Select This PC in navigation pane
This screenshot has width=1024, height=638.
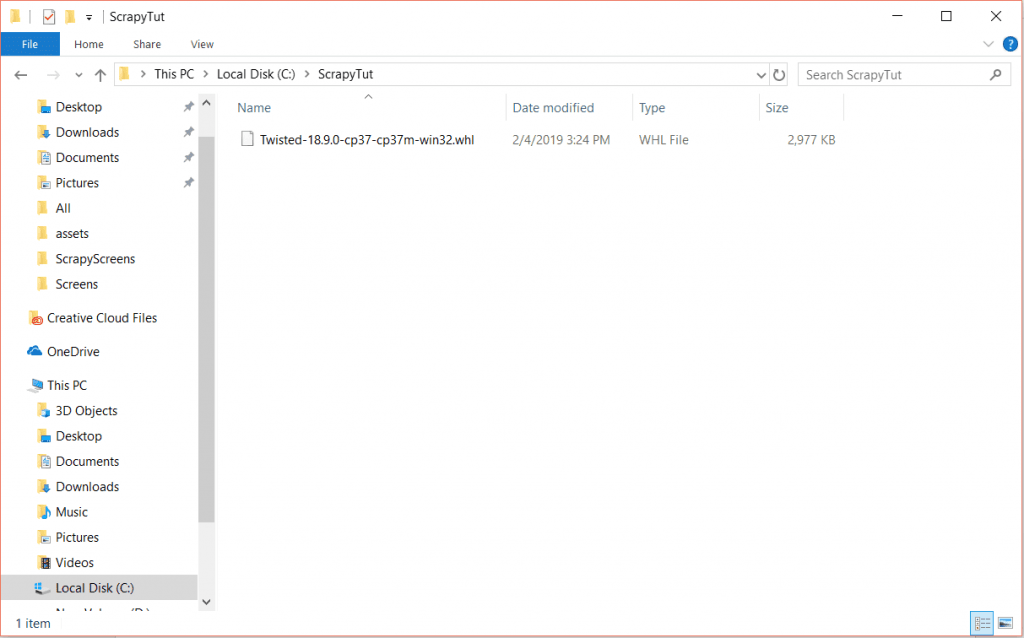67,385
